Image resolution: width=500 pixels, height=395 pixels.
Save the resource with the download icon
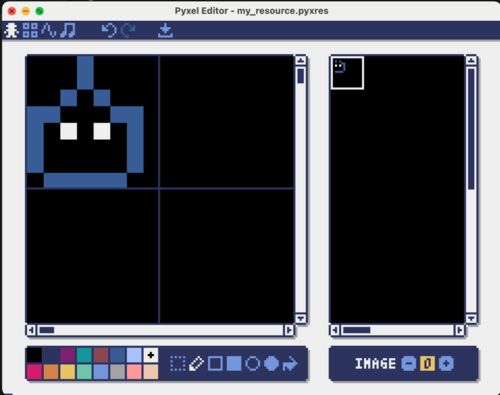pos(165,30)
